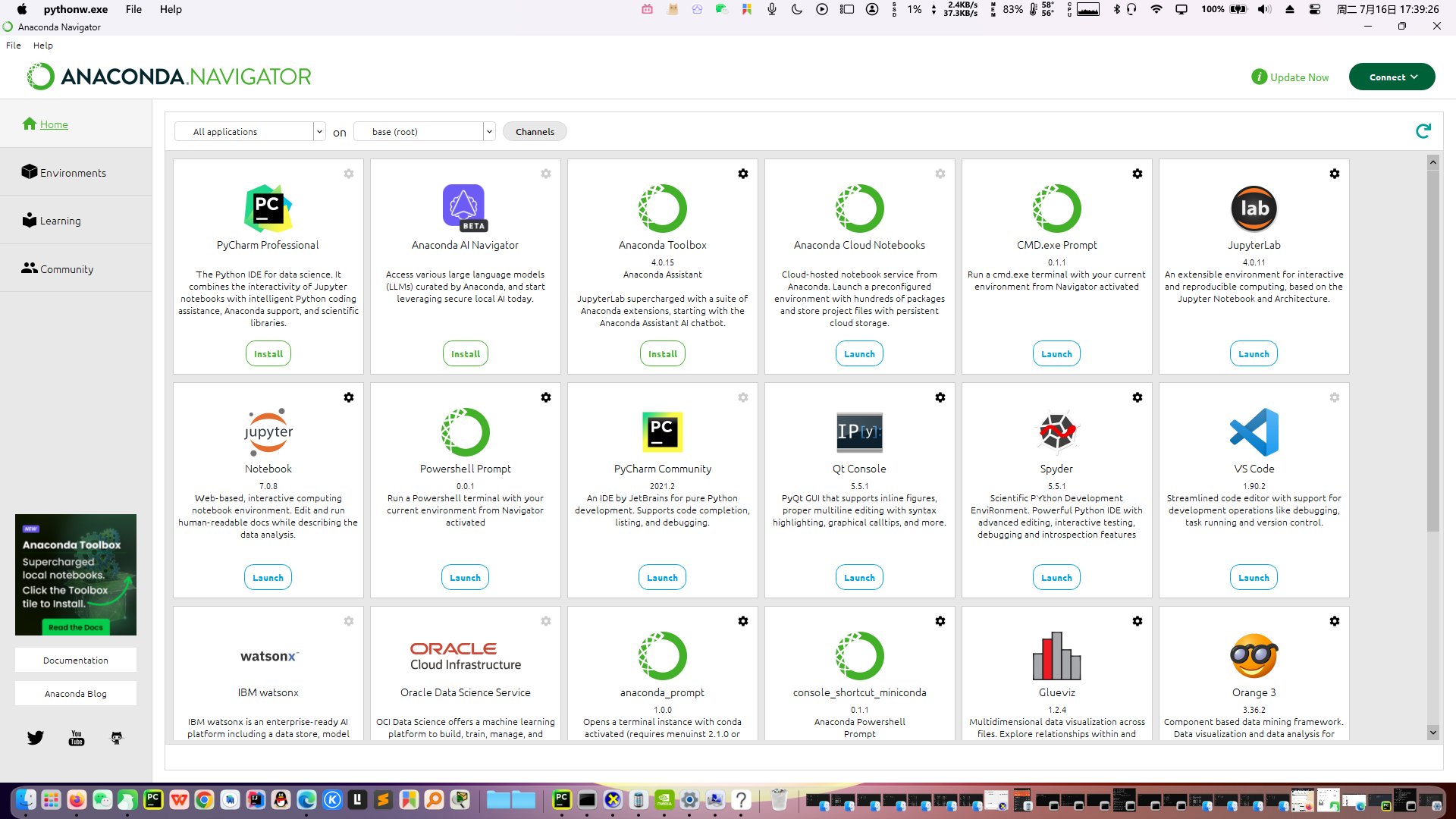Open settings gear on Powershell Prompt tile
This screenshot has height=819, width=1456.
(x=546, y=397)
